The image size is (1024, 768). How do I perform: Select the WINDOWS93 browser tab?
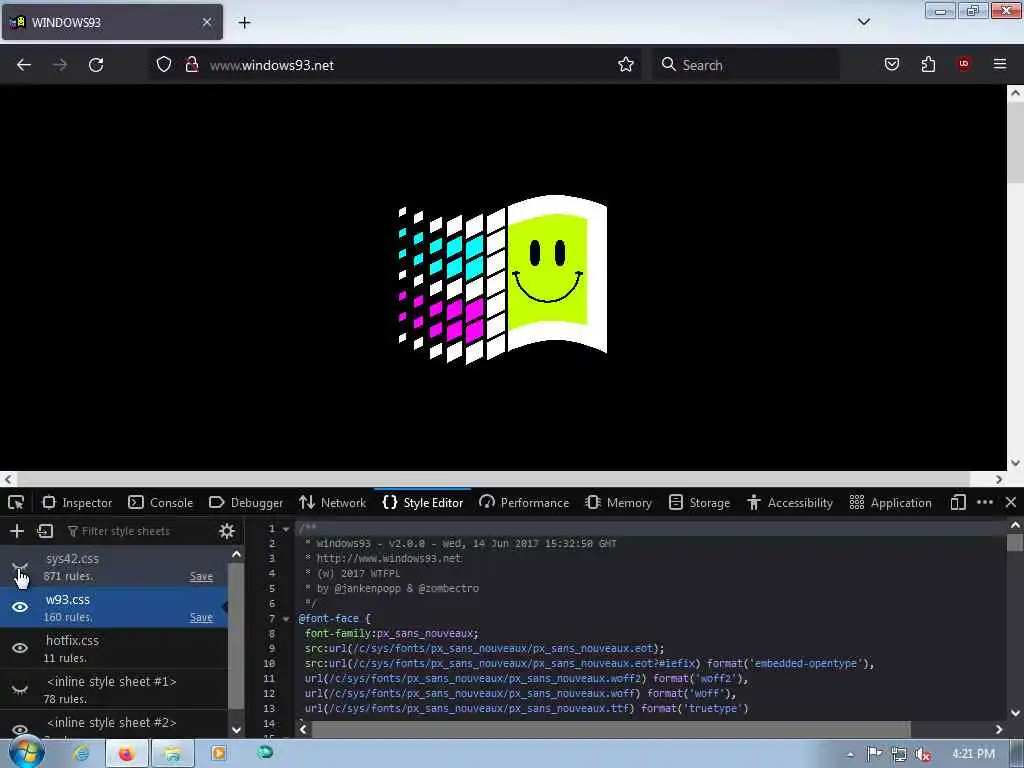(x=112, y=22)
